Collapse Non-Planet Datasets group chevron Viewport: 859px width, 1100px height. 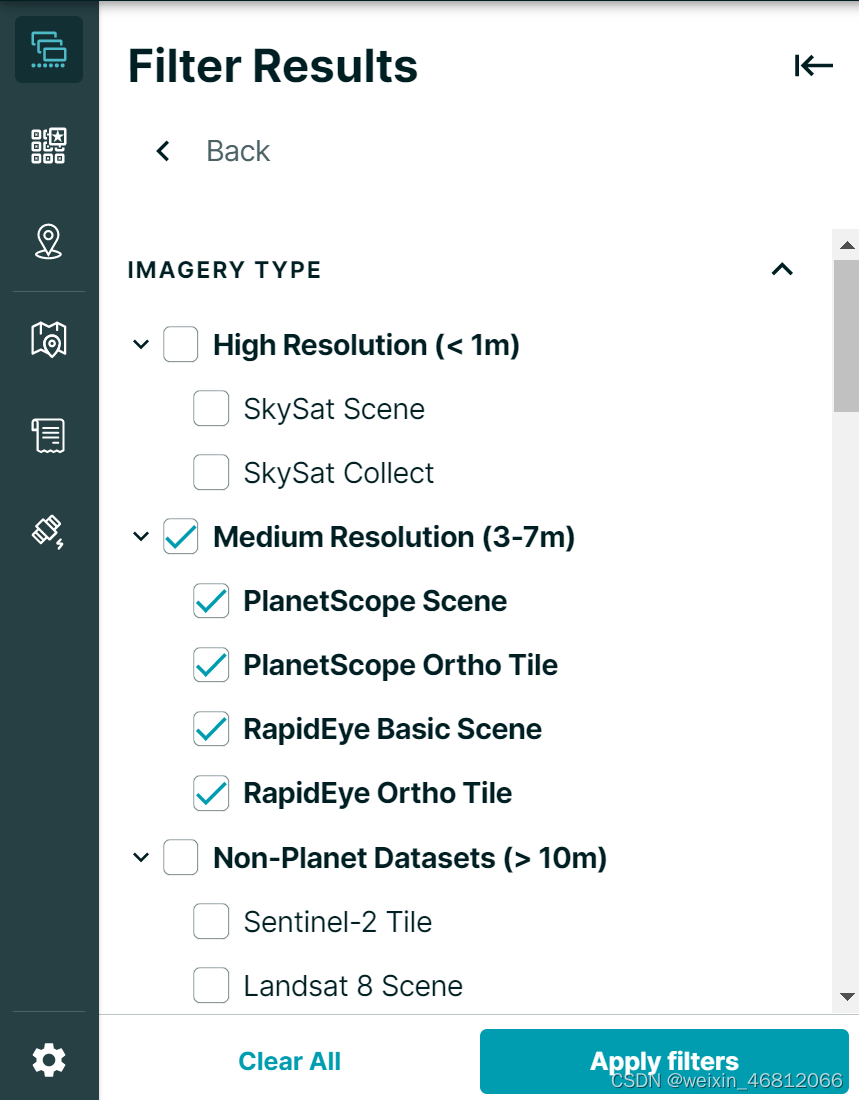pos(141,857)
